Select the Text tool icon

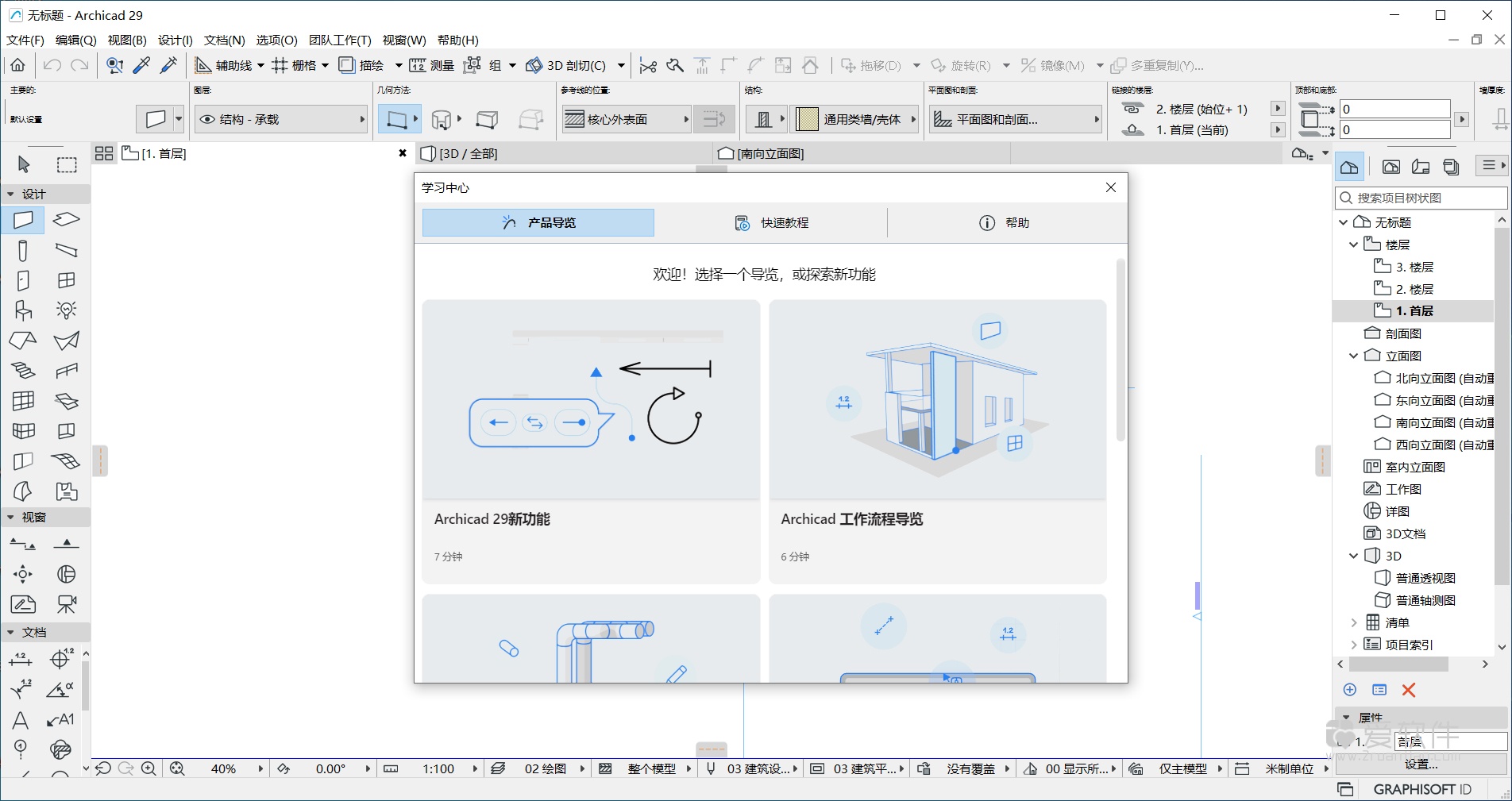click(21, 720)
